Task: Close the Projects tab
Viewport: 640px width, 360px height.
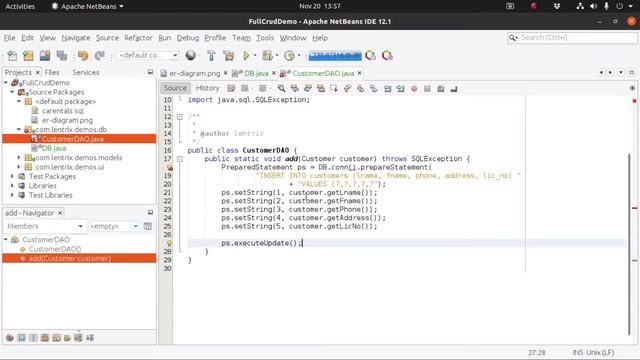Action: click(38, 72)
